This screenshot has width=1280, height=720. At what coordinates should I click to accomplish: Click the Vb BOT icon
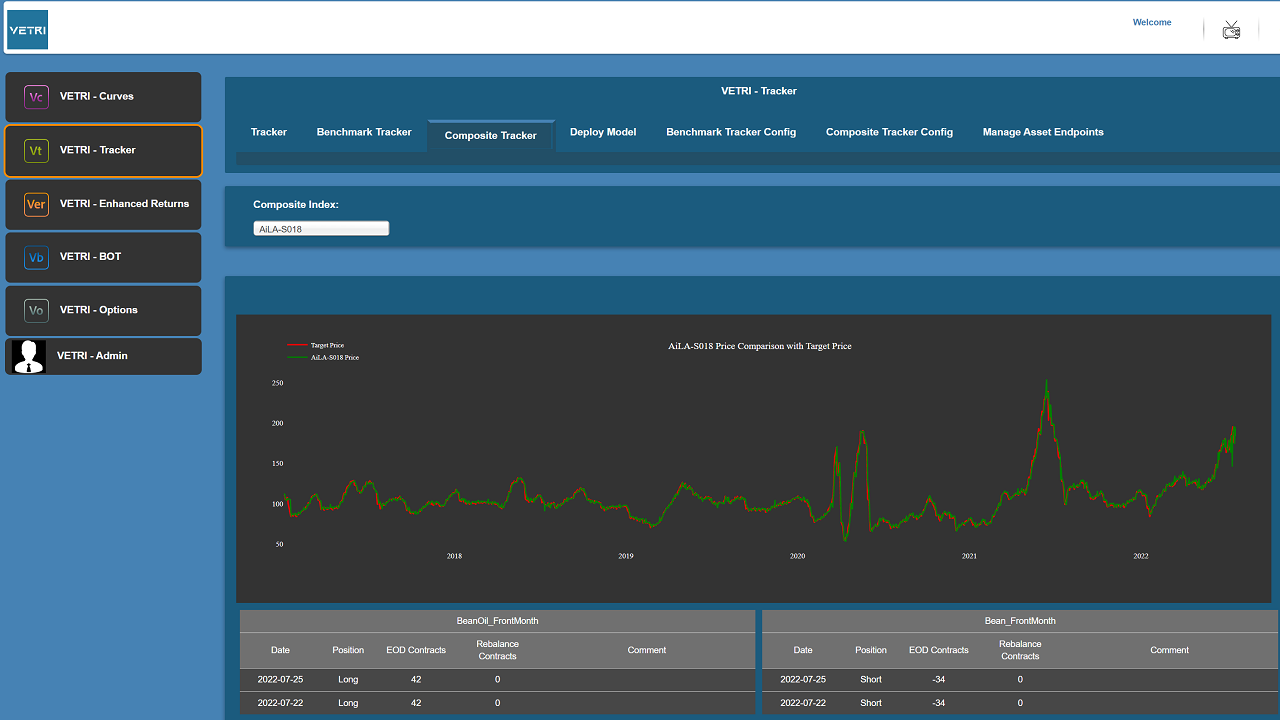36,257
